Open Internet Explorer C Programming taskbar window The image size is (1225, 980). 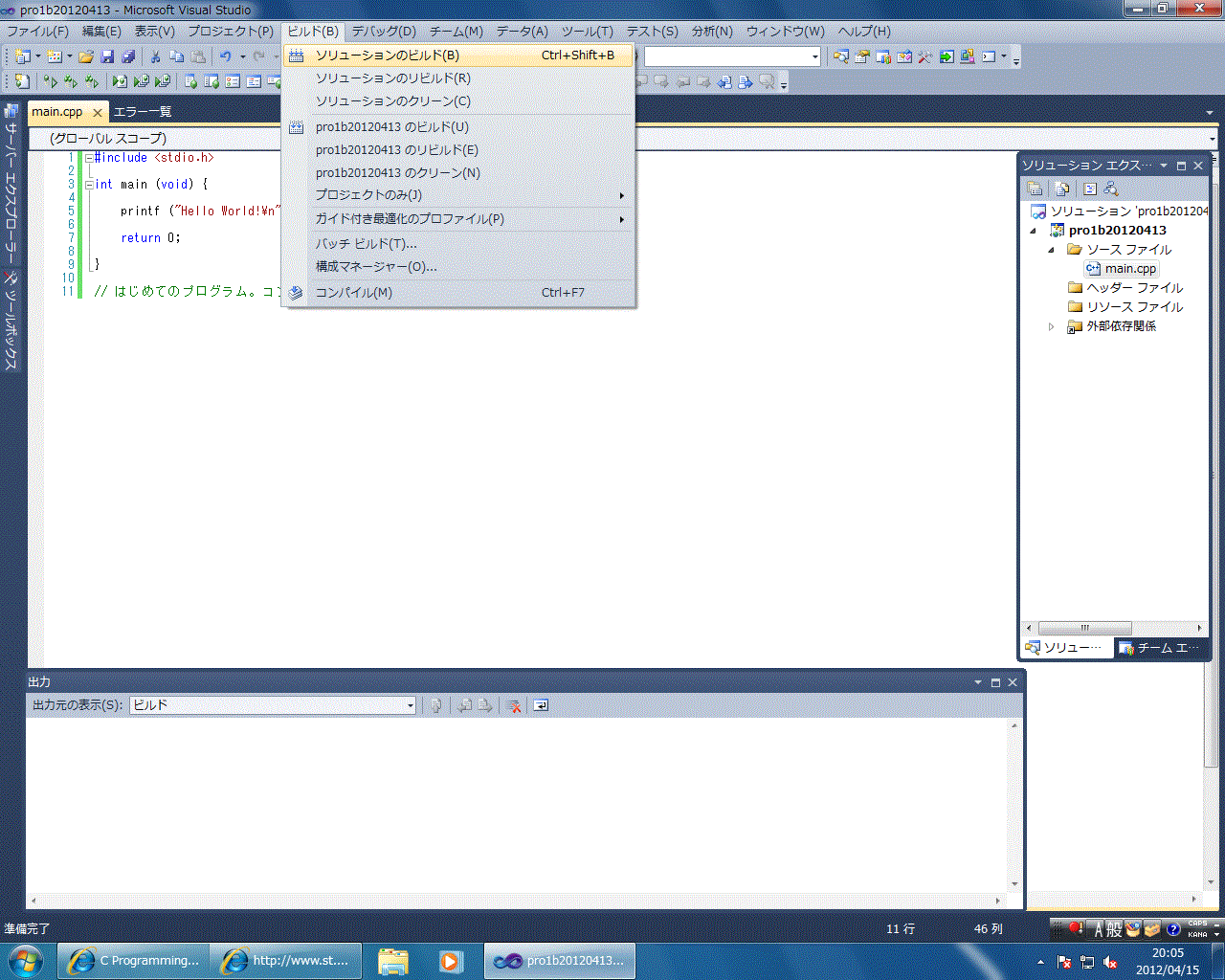click(133, 960)
